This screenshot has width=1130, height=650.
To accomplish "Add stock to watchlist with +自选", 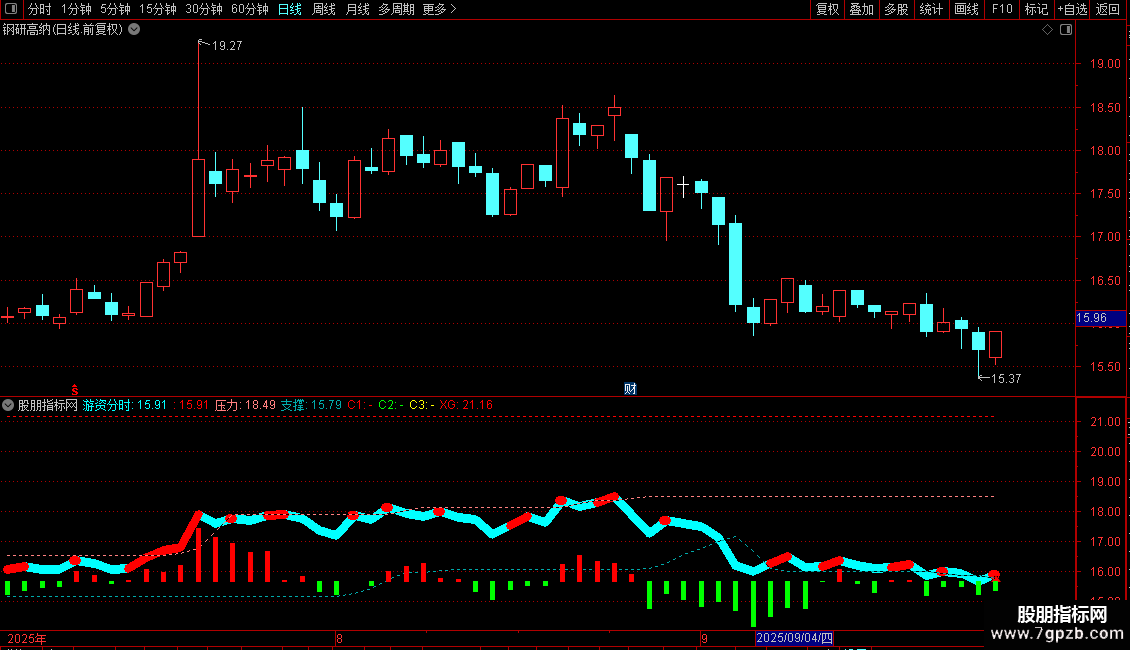I will tap(1072, 9).
